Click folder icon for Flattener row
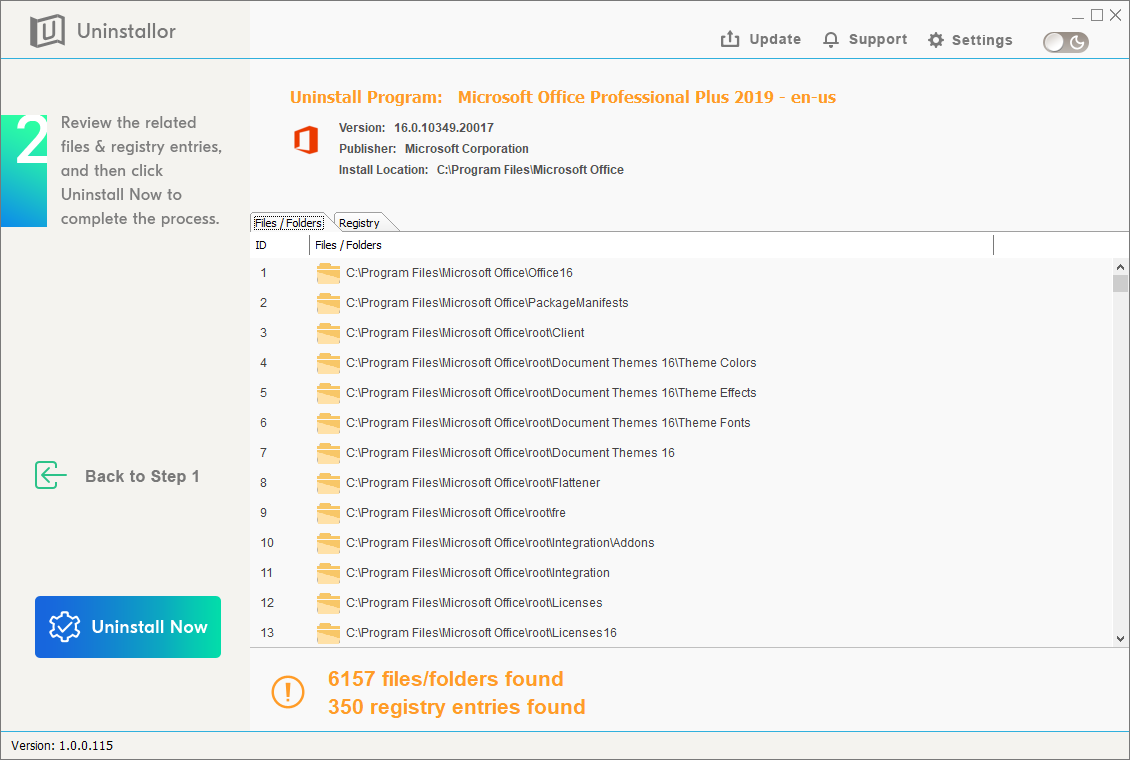The height and width of the screenshot is (760, 1130). [328, 483]
